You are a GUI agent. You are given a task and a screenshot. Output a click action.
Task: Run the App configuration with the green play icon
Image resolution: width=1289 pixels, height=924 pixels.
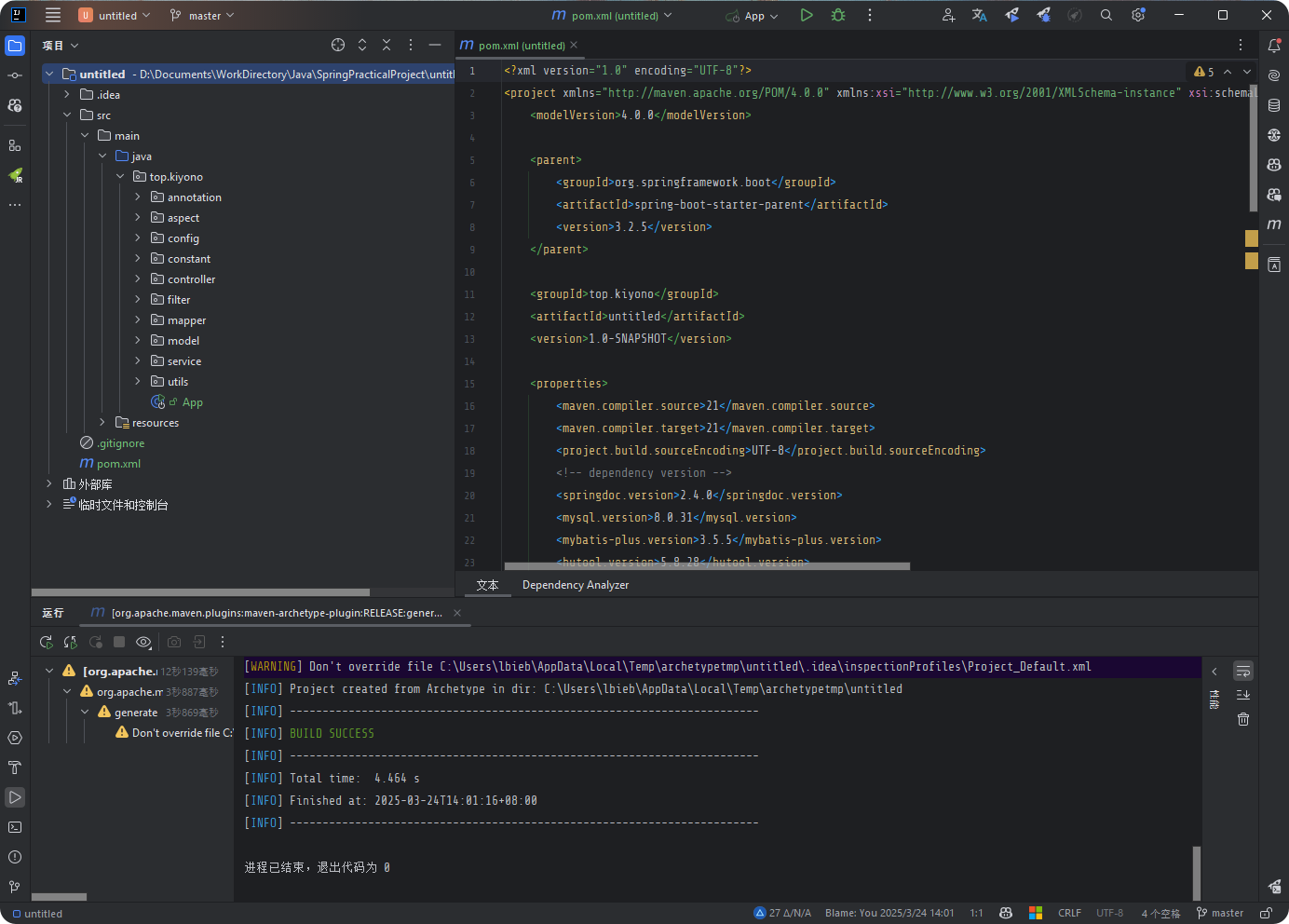(807, 15)
